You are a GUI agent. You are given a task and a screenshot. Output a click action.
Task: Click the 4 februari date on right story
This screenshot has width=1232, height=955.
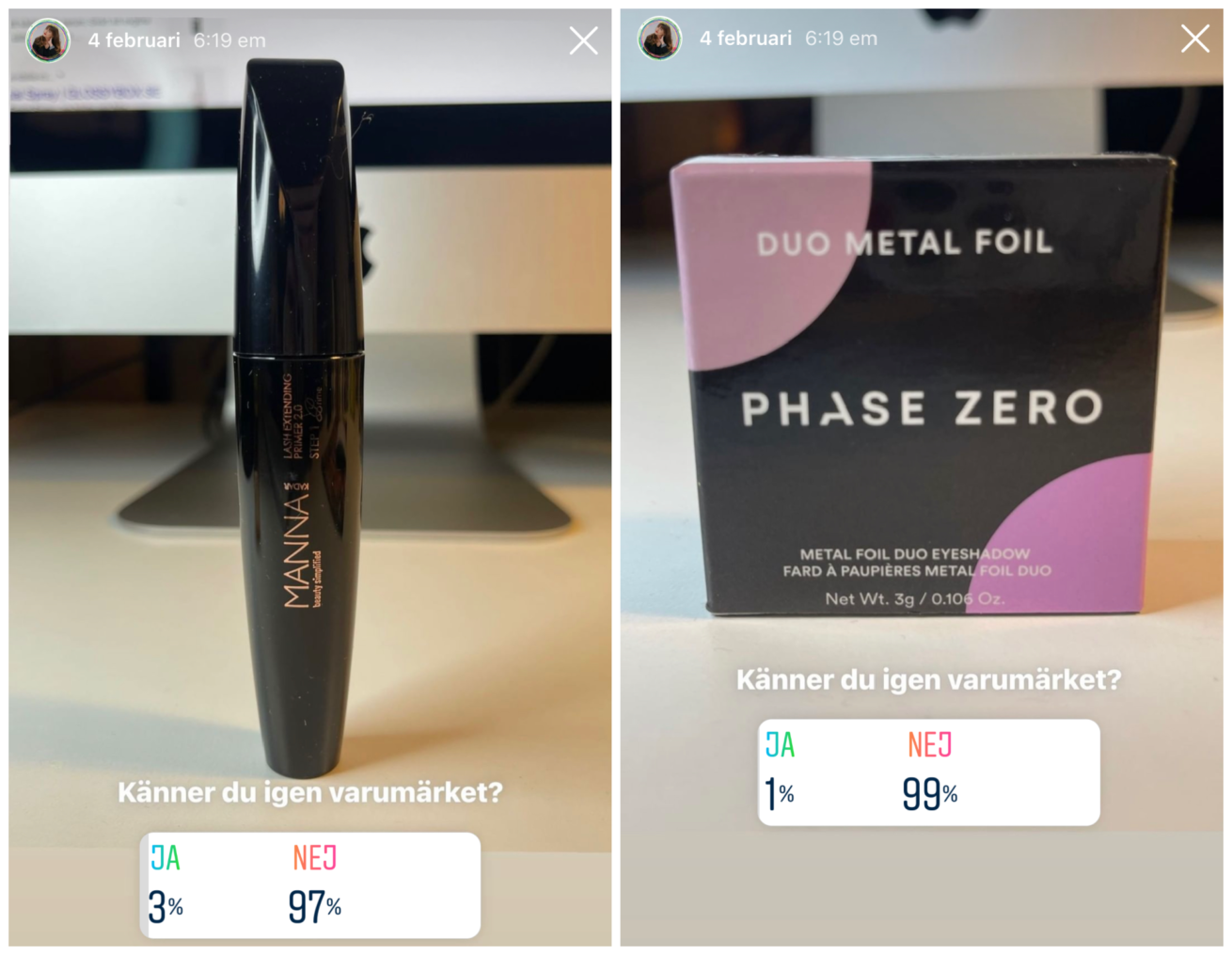coord(746,39)
